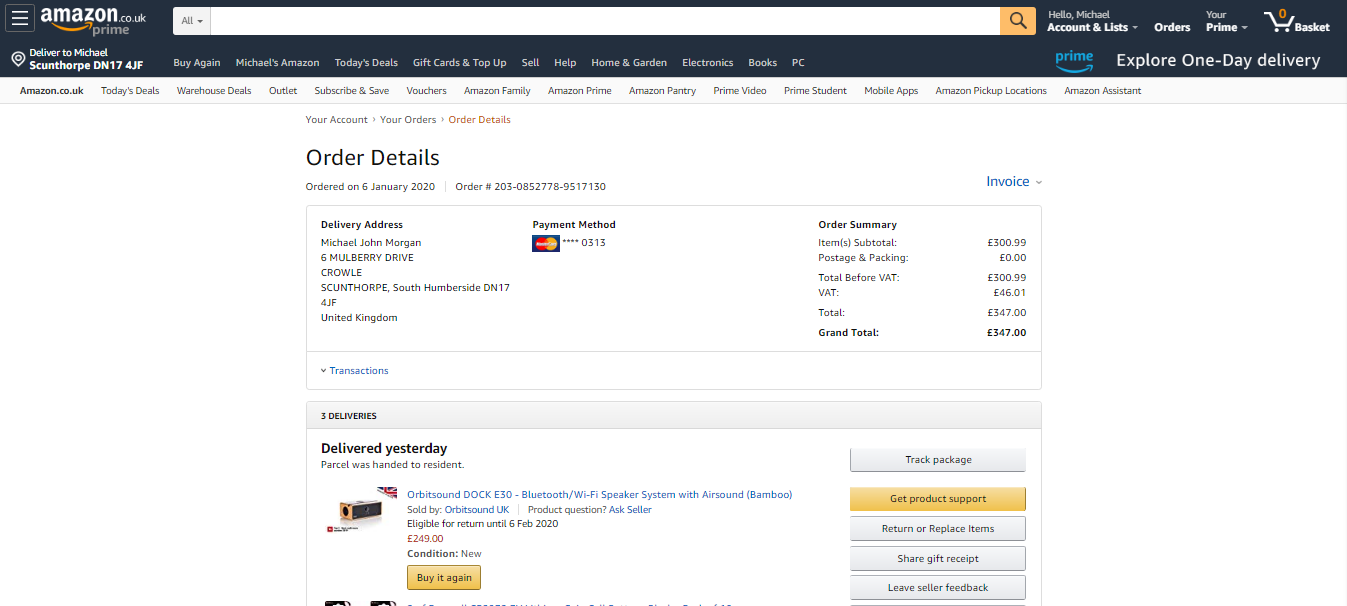
Task: Select Buy Again in navigation
Action: (197, 63)
